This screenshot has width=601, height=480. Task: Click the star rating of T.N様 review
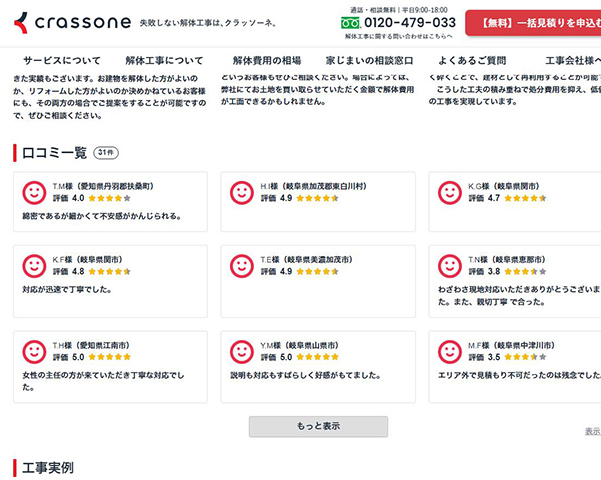coord(525,271)
